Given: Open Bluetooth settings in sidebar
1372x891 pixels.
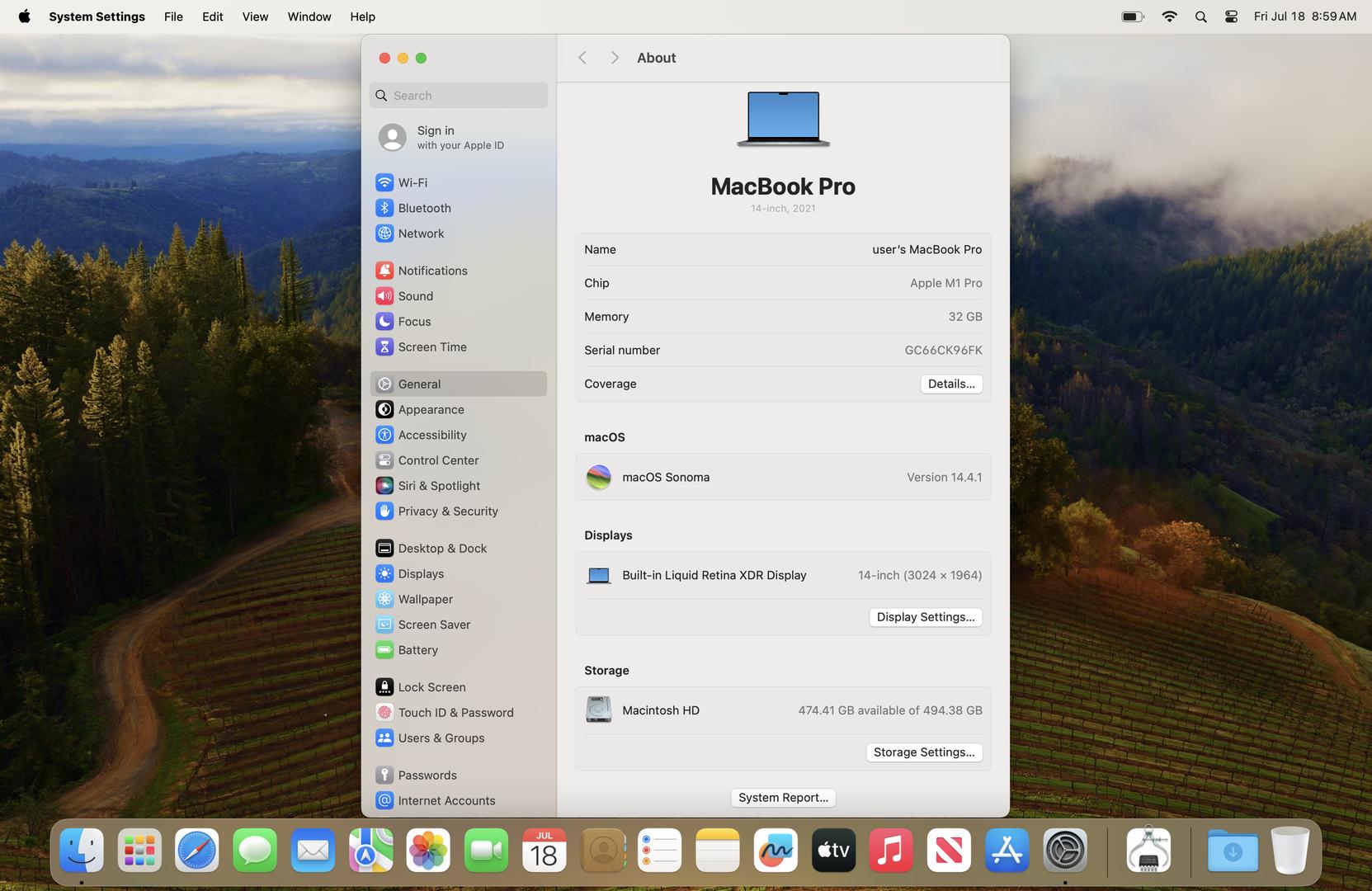Looking at the screenshot, I should pyautogui.click(x=458, y=208).
